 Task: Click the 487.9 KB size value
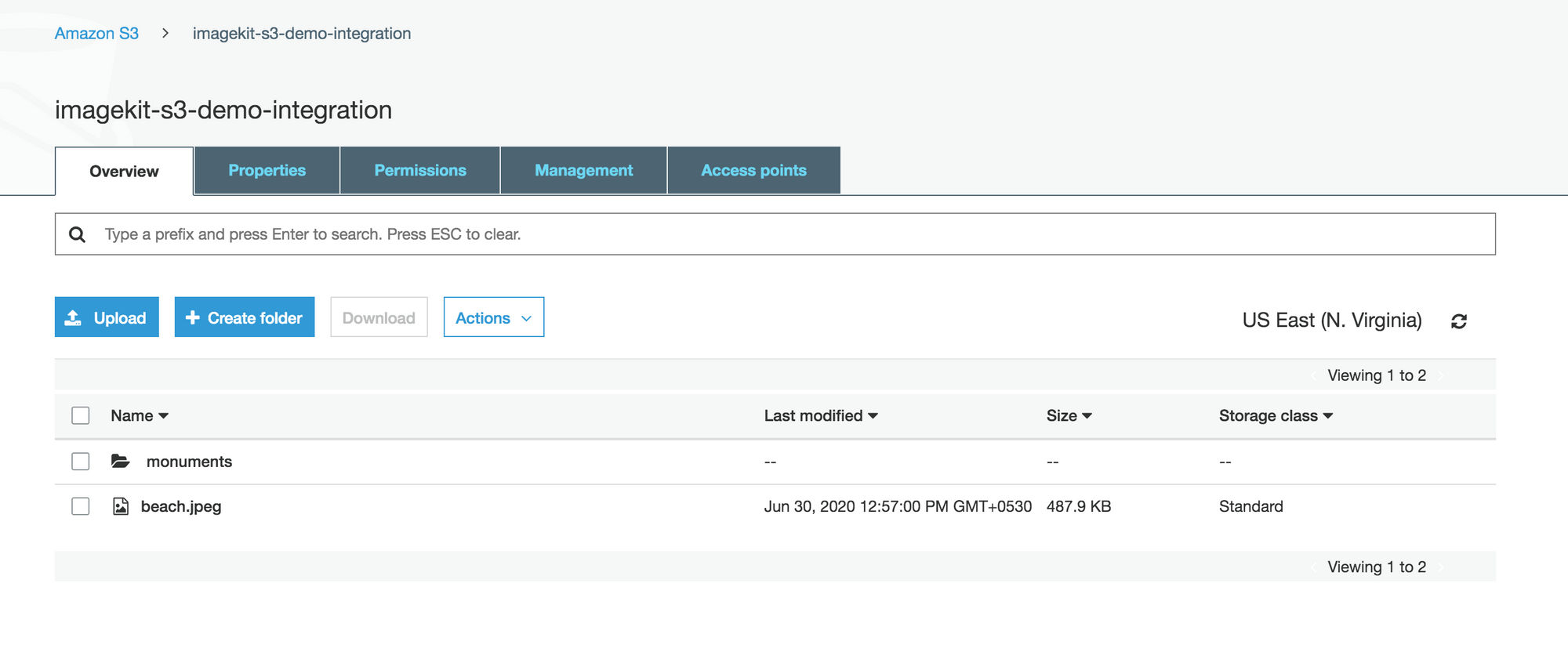1079,506
